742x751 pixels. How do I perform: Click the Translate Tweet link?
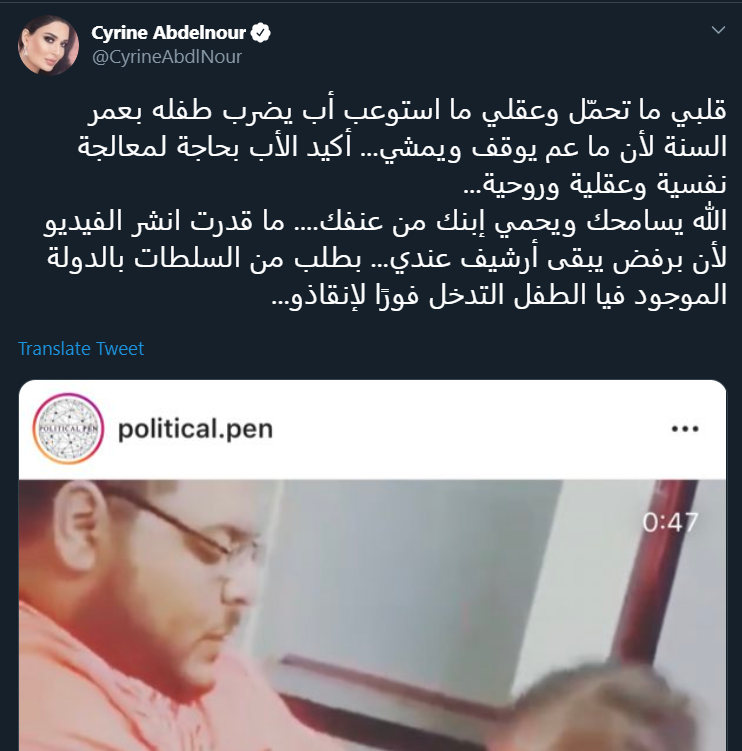point(81,349)
